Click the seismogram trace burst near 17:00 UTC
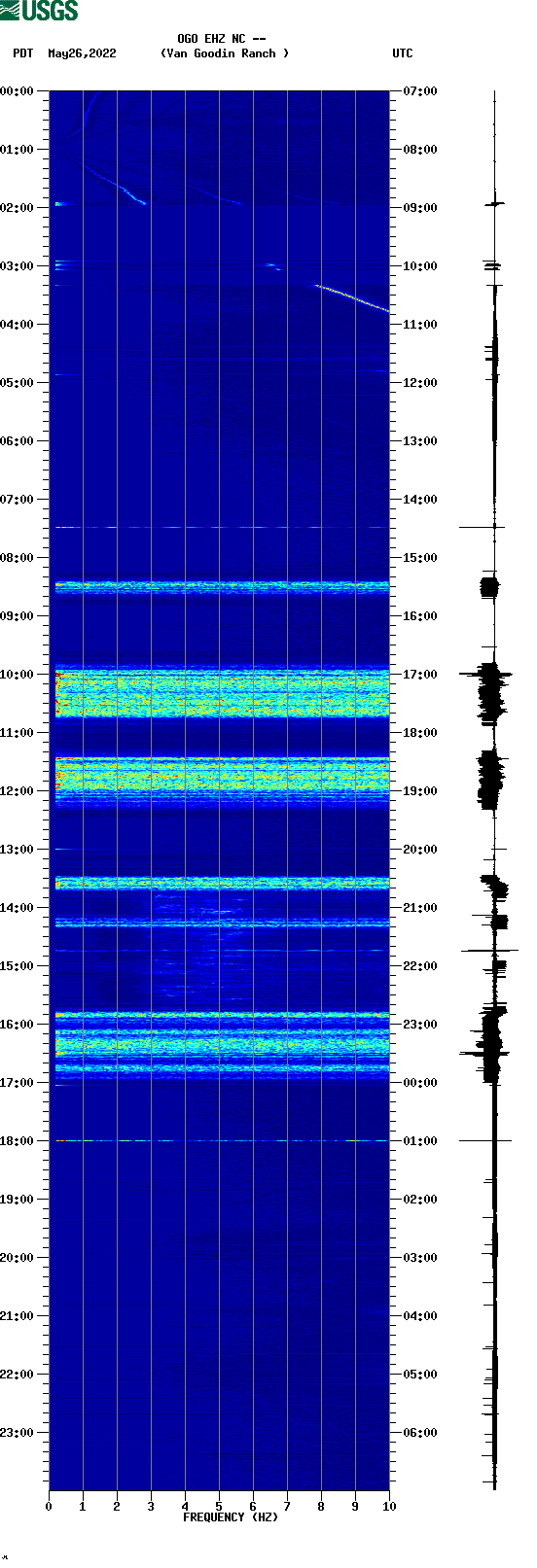This screenshot has height=1568, width=537. pyautogui.click(x=489, y=692)
